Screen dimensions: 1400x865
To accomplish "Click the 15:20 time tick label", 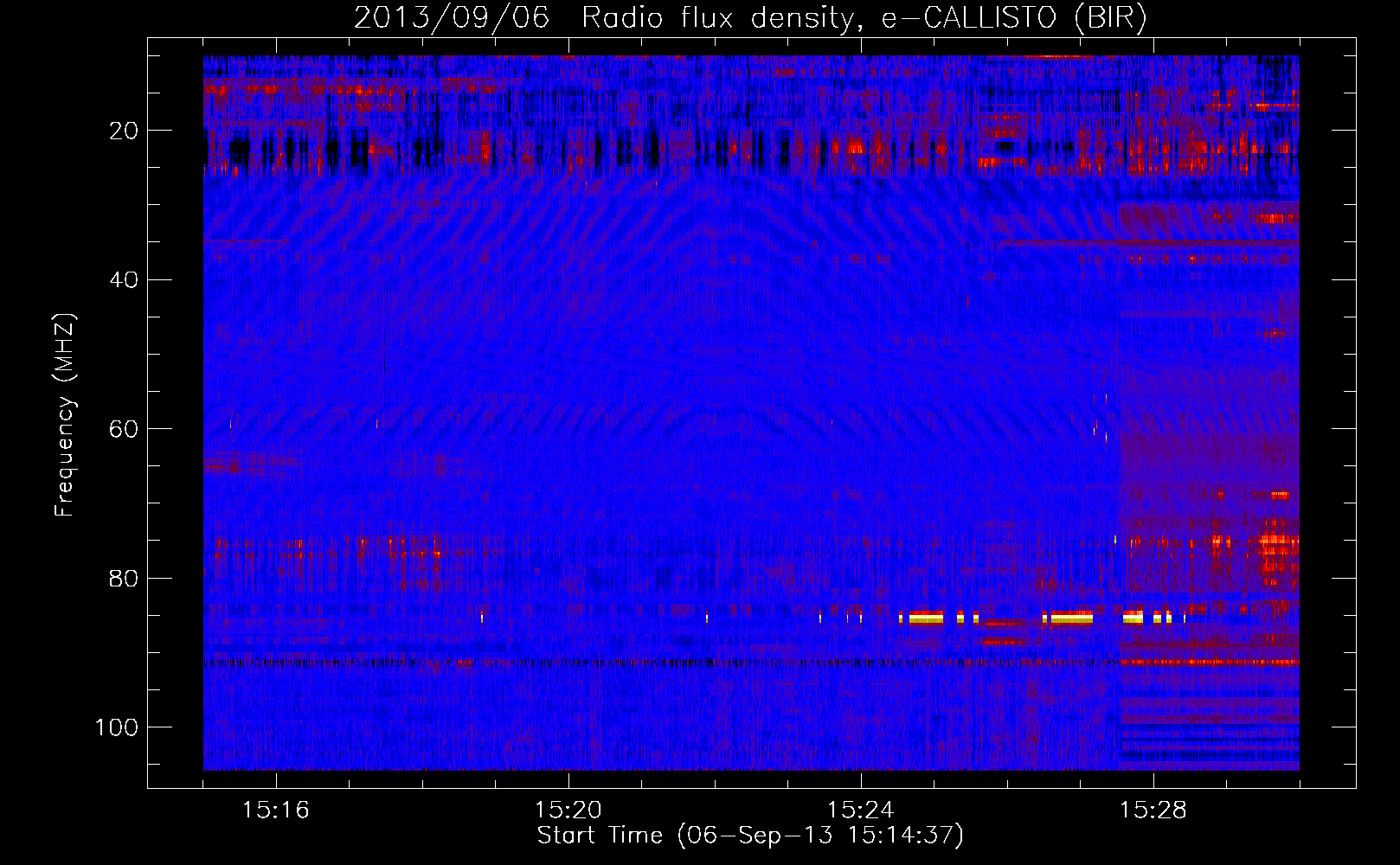I will 568,811.
